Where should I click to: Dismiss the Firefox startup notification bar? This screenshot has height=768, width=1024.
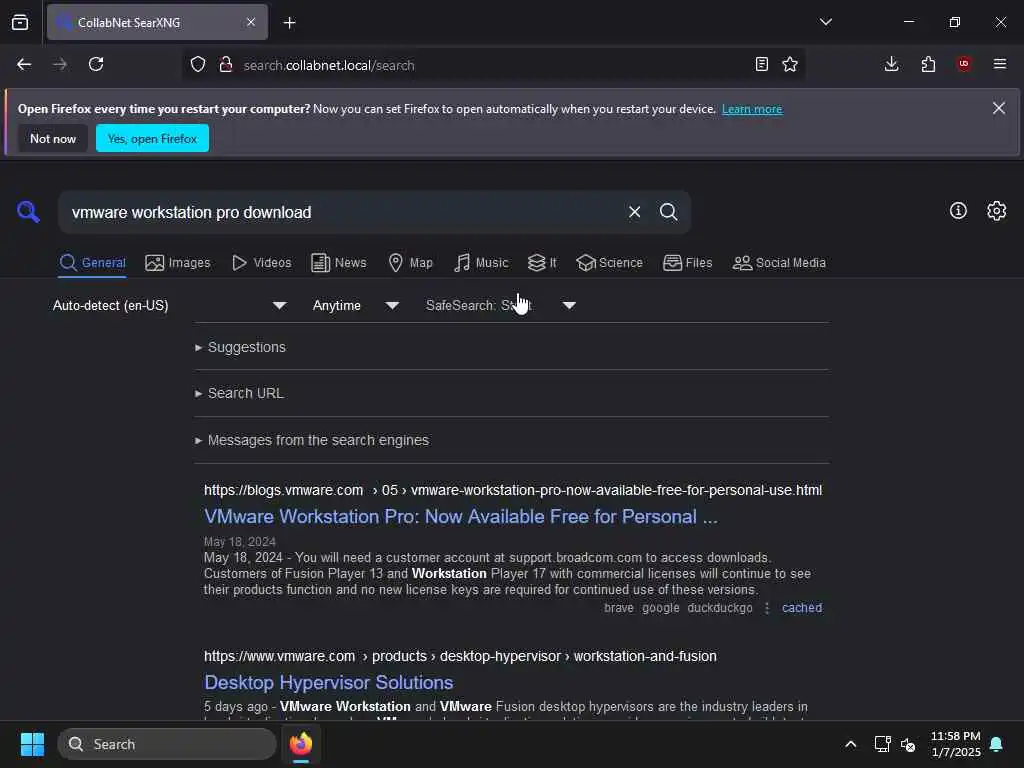999,108
